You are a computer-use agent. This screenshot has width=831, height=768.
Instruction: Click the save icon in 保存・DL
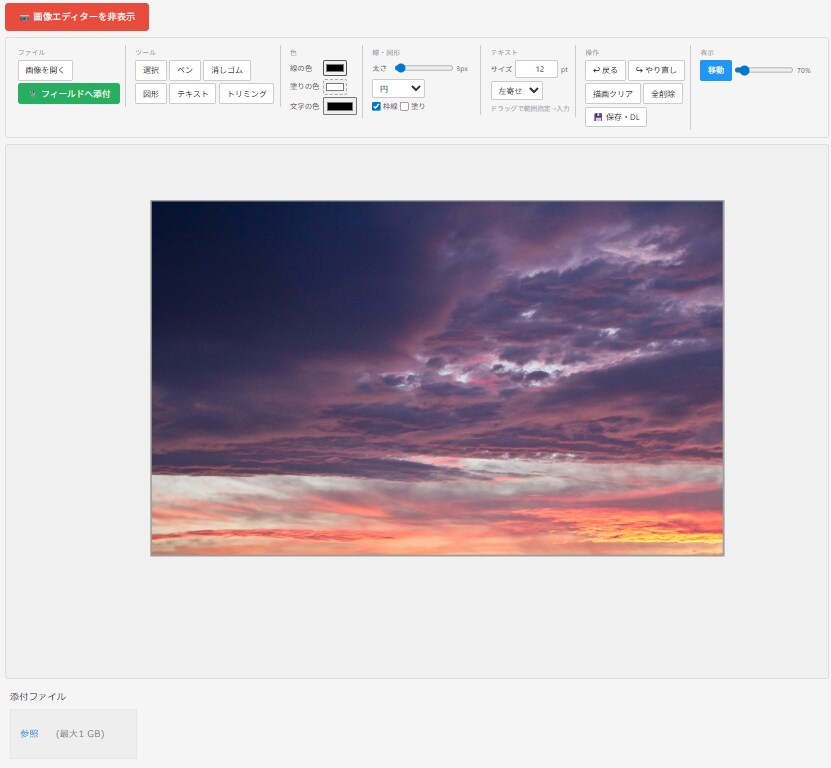pos(598,117)
